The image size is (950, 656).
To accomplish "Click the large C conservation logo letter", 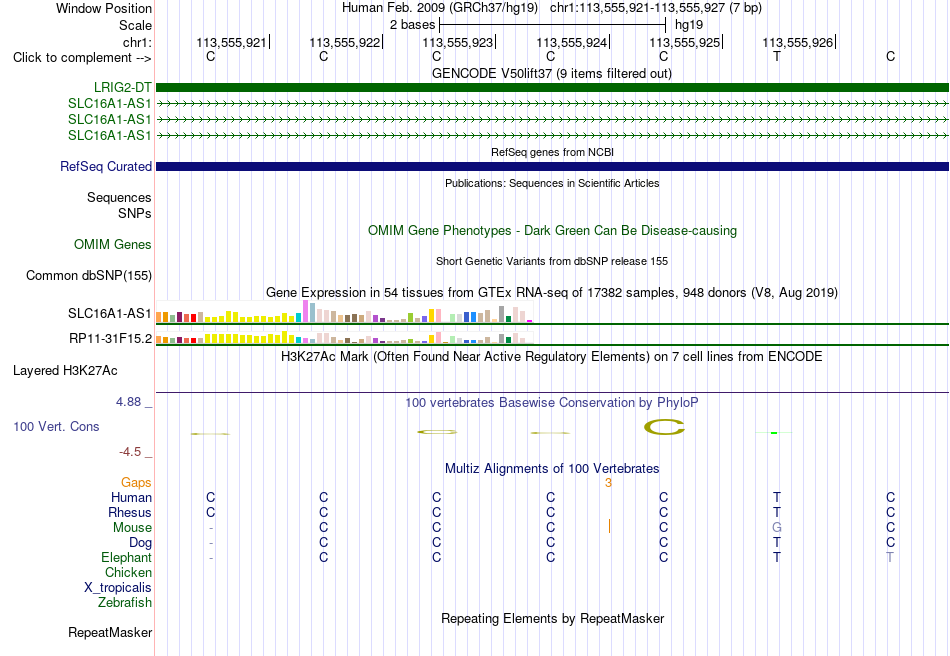I will (664, 427).
